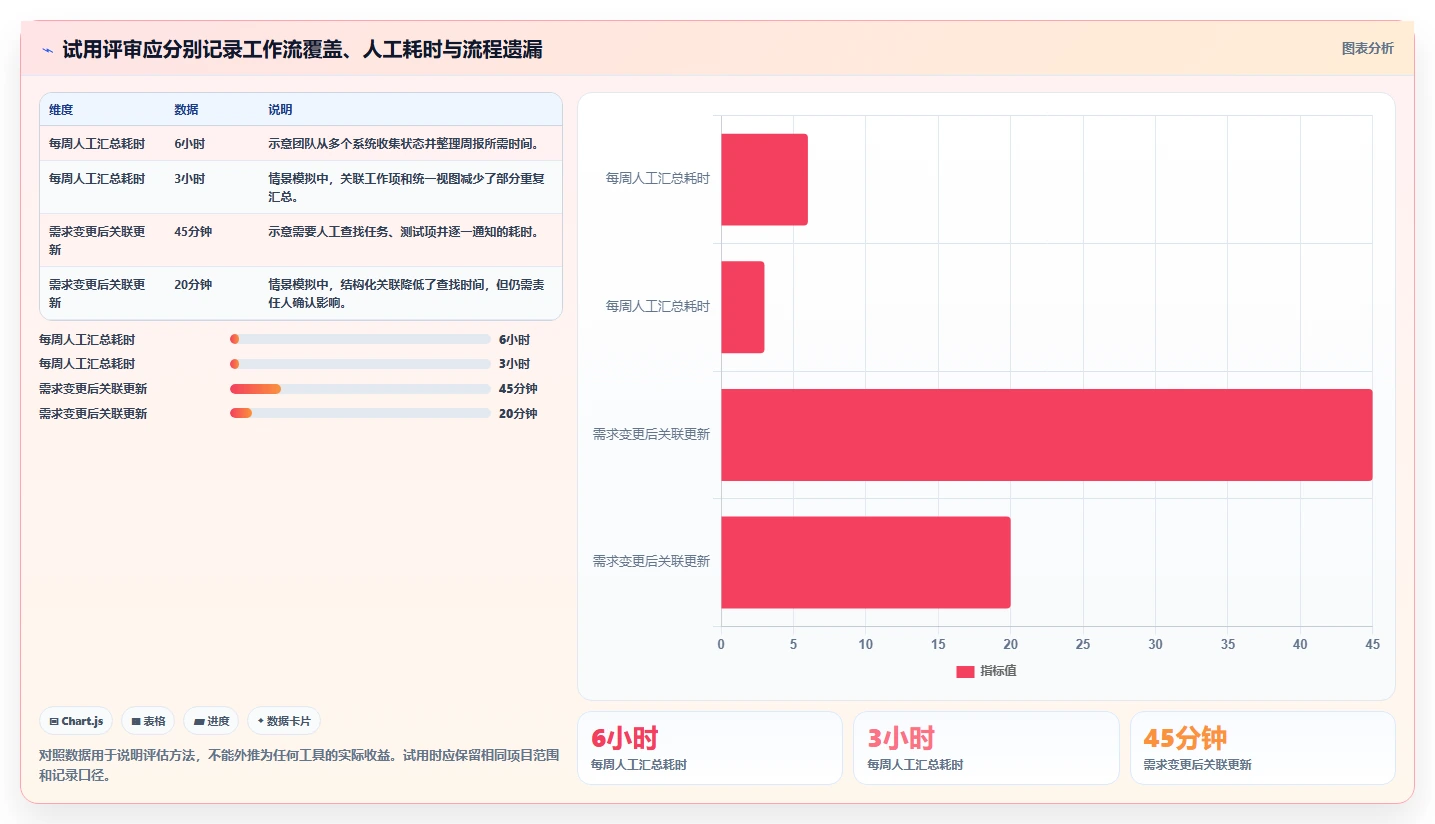Click the x-axis tick label 0
Viewport: 1435px width, 824px height.
pyautogui.click(x=721, y=645)
